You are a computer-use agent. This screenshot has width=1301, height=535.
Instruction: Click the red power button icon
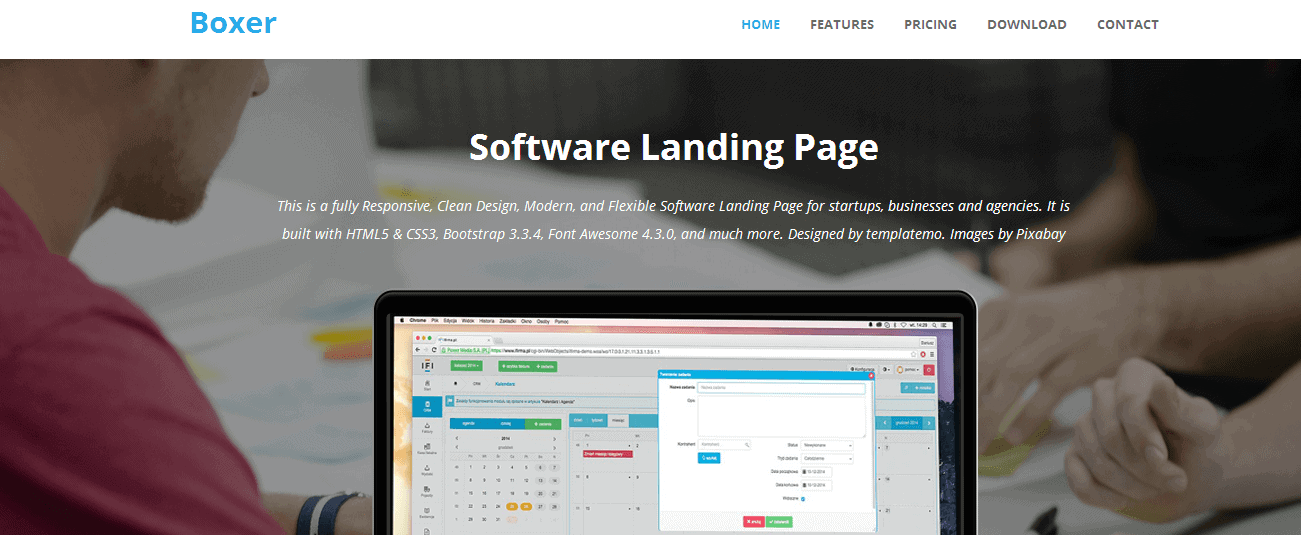point(929,369)
